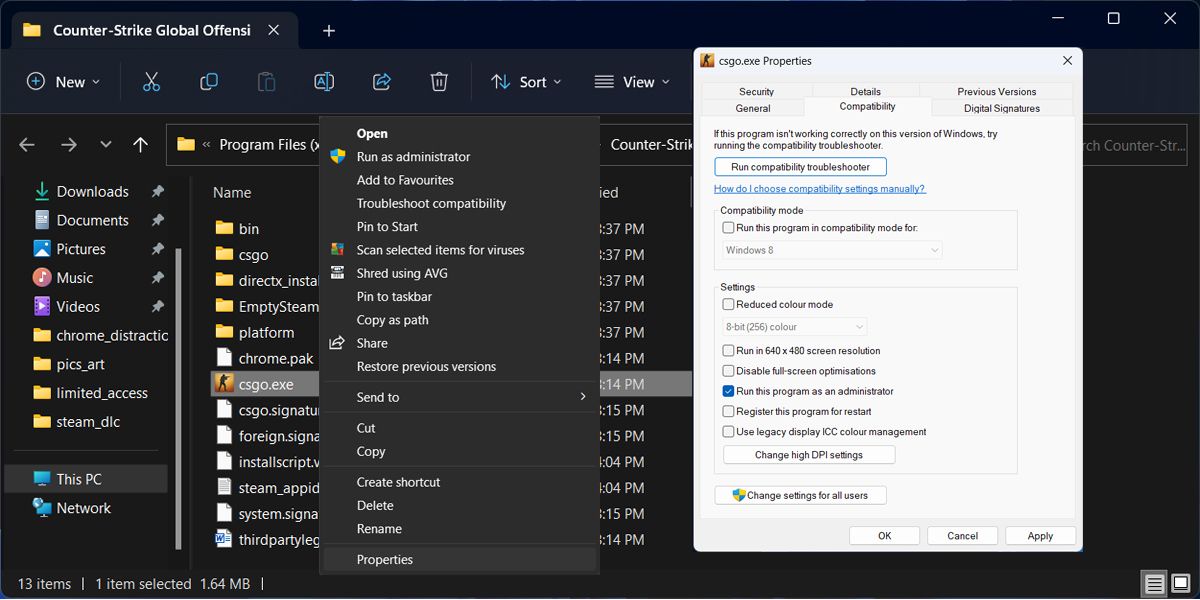
Task: Click Change settings for all users
Action: tap(800, 495)
